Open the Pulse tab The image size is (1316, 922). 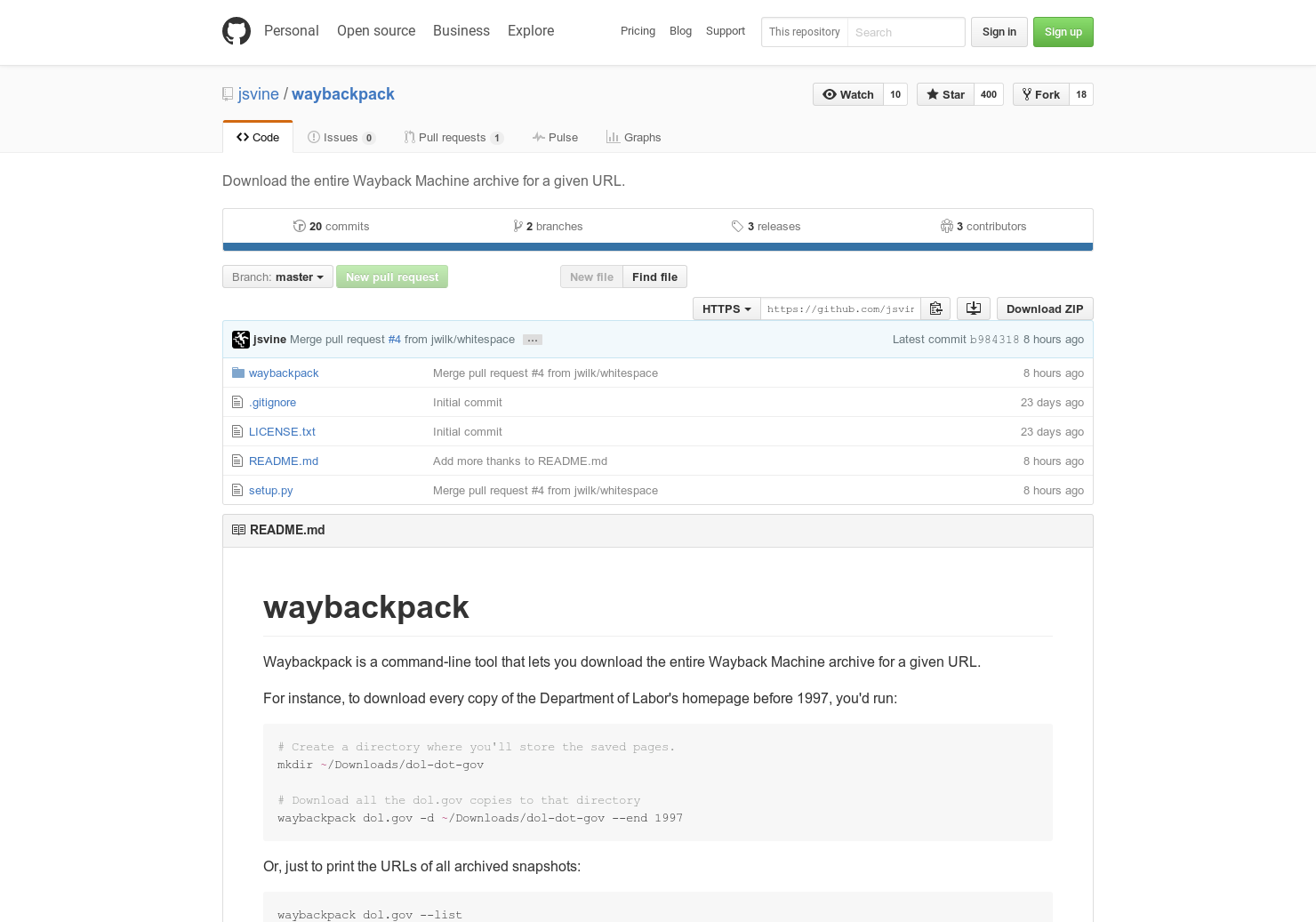(x=556, y=137)
